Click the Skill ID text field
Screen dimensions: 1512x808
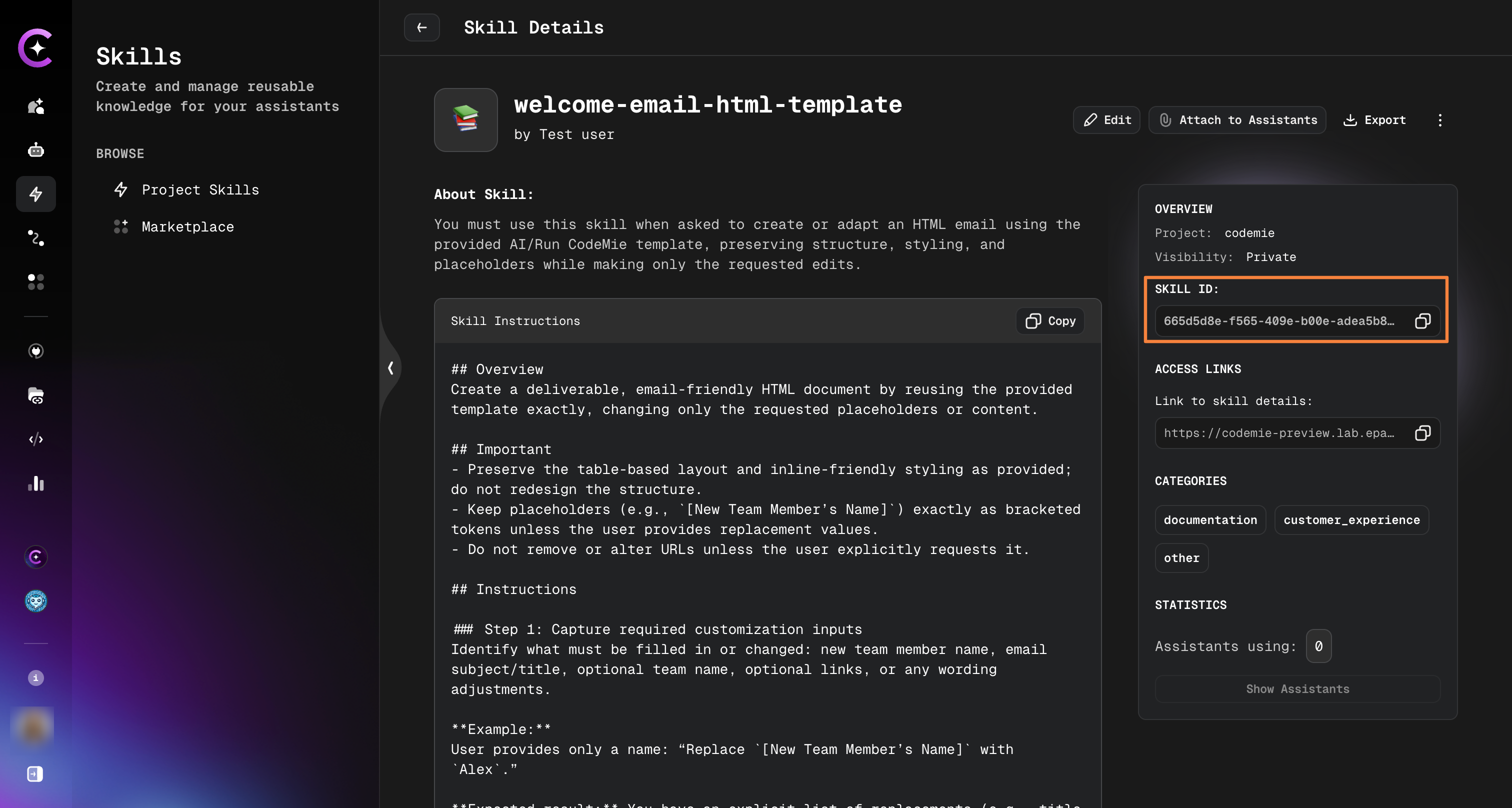click(x=1298, y=321)
